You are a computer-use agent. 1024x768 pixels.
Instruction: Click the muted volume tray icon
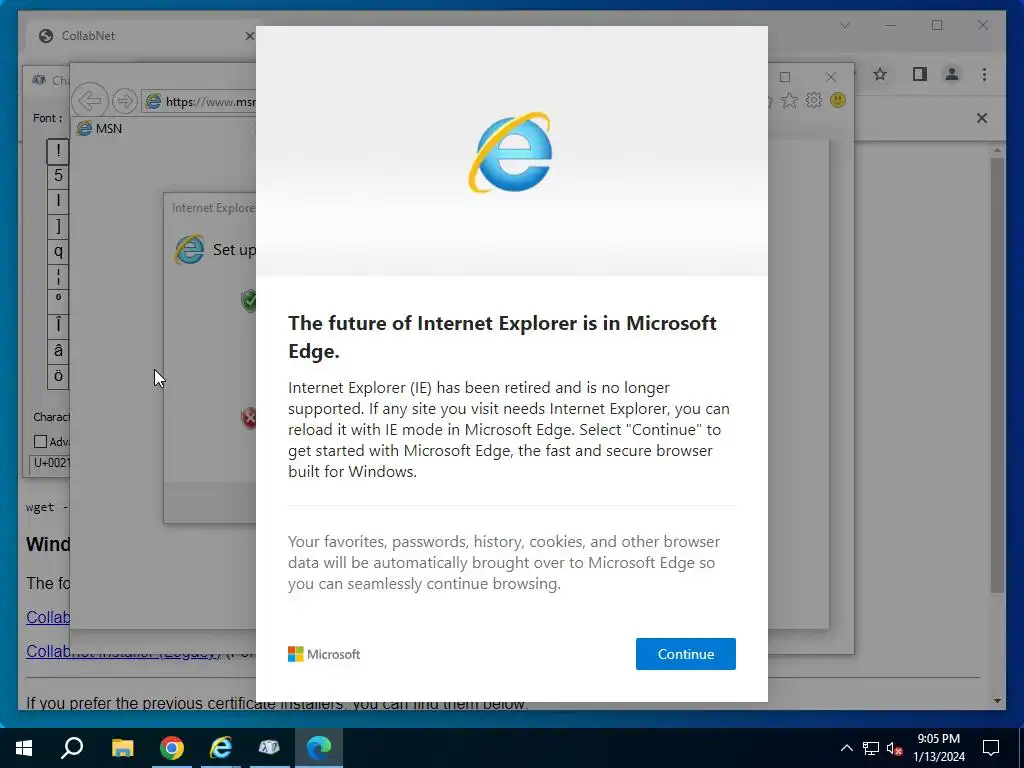[894, 748]
